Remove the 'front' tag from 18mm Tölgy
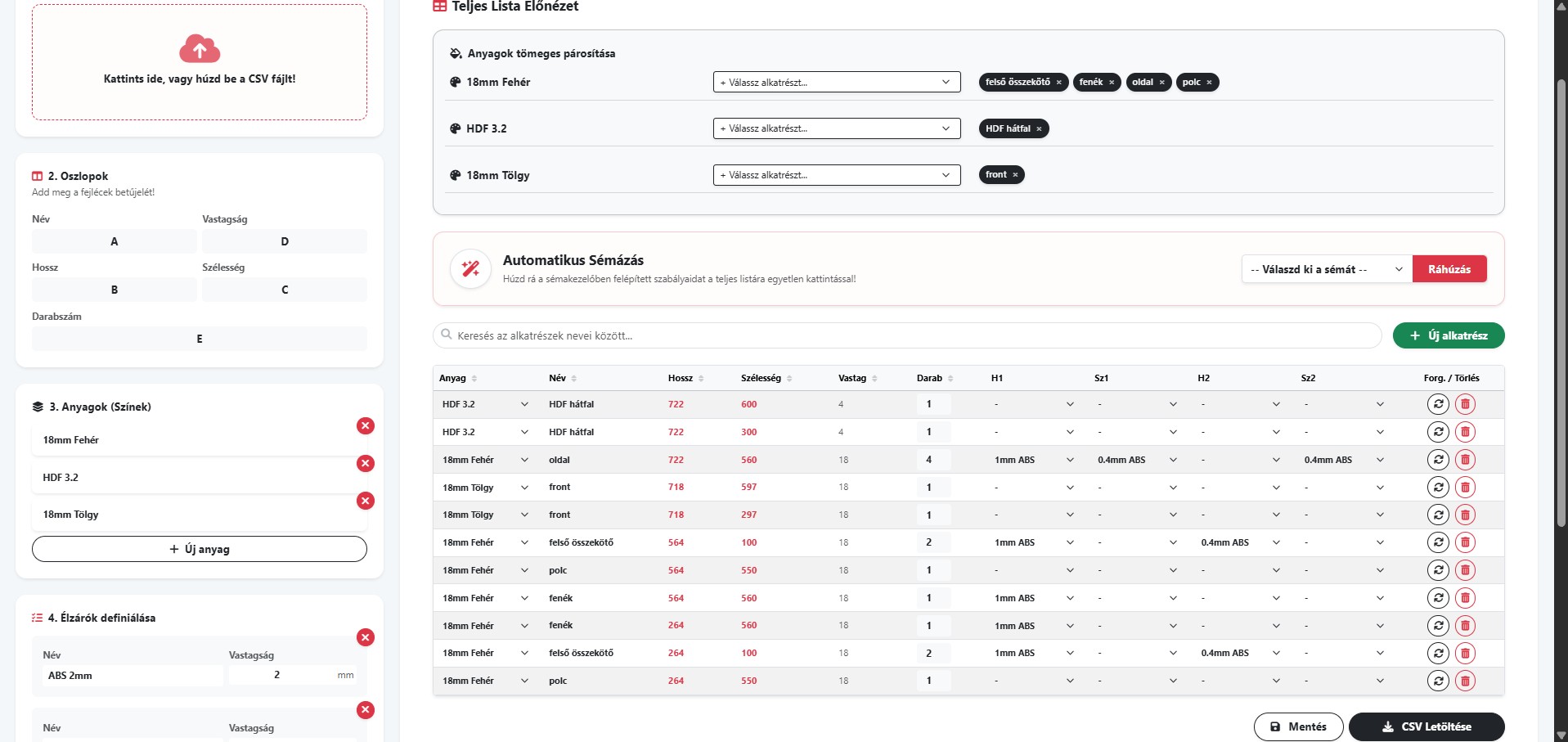The image size is (1568, 742). pos(1015,175)
